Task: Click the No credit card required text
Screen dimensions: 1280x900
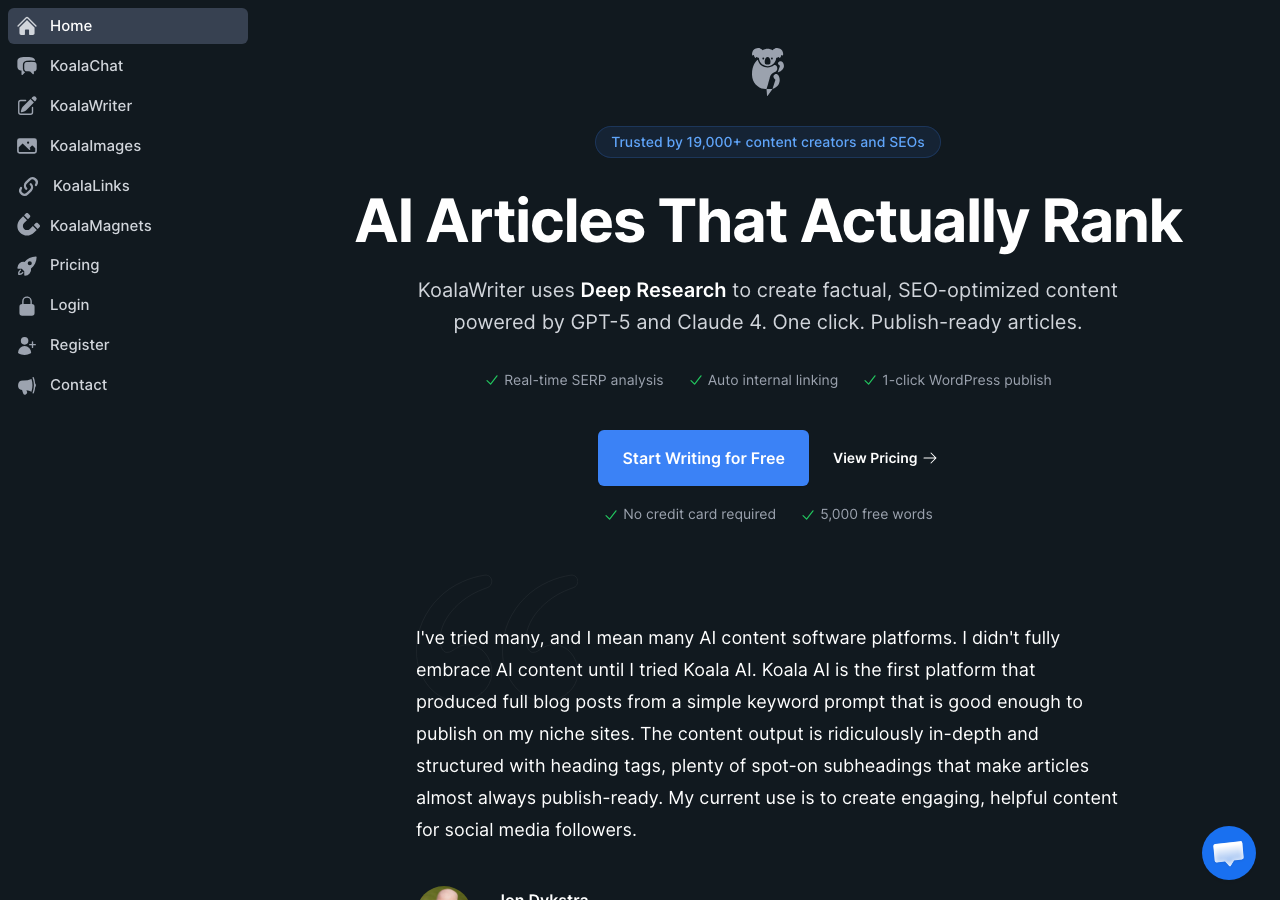Action: [x=699, y=514]
